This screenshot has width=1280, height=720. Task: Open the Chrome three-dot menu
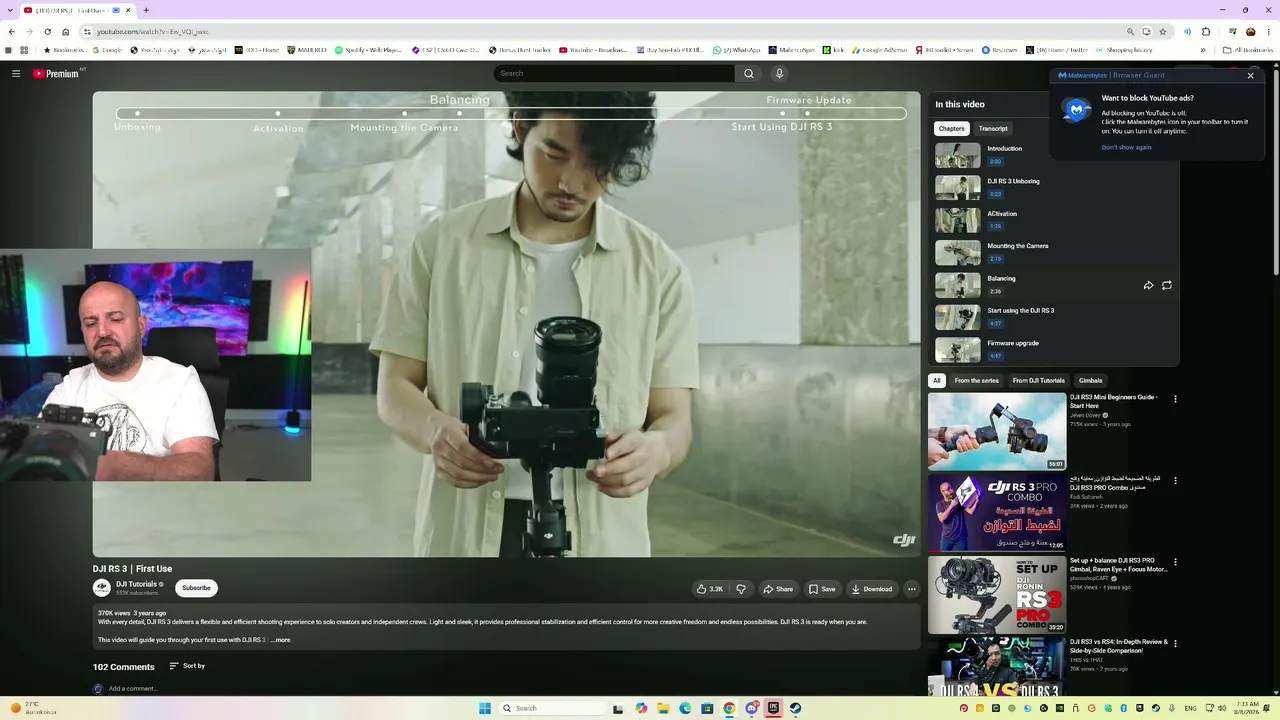click(x=1269, y=31)
